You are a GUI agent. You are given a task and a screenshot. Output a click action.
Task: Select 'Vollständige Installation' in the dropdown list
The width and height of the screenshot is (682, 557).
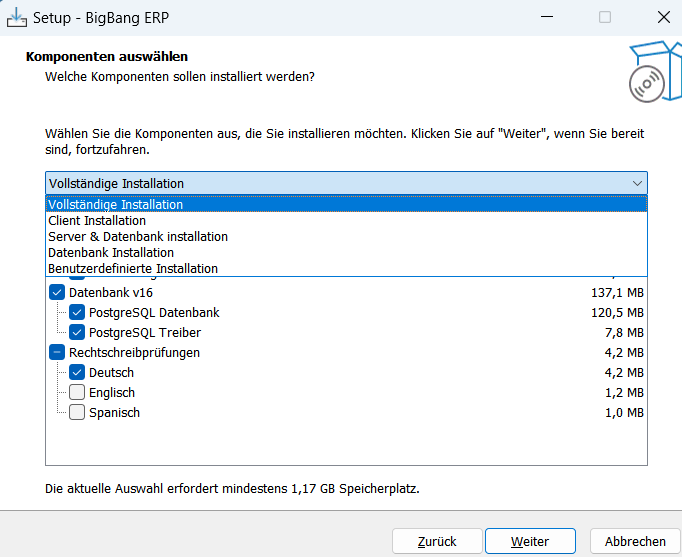pyautogui.click(x=116, y=205)
